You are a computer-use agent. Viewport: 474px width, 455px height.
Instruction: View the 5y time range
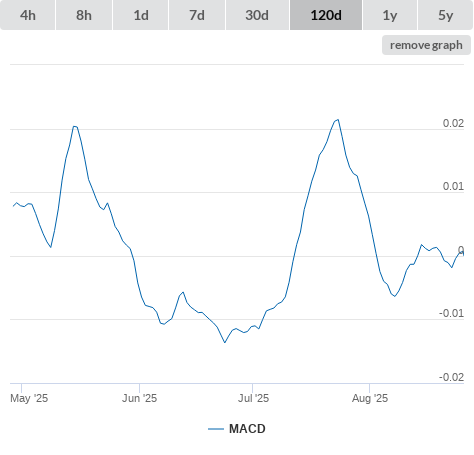(445, 15)
